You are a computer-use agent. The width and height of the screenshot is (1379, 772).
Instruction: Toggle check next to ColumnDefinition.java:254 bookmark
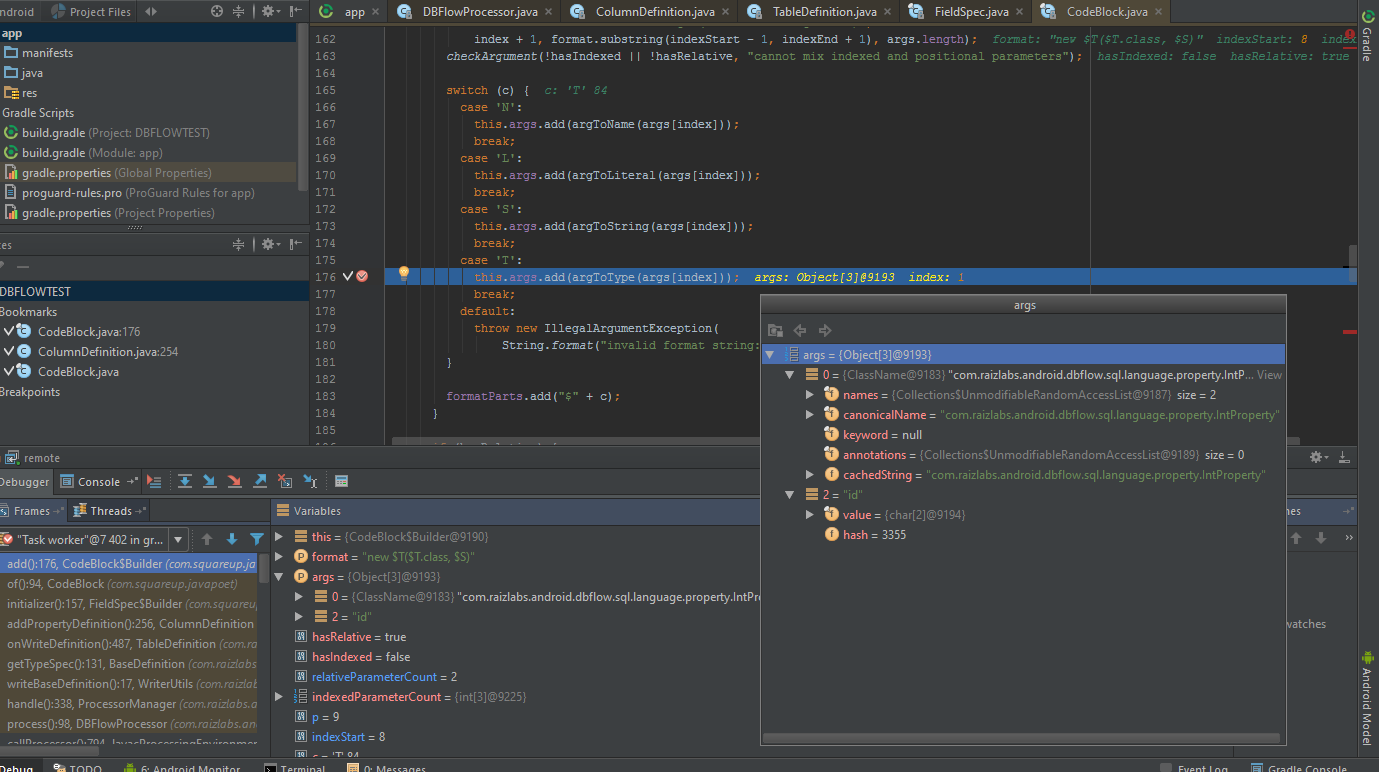[8, 352]
